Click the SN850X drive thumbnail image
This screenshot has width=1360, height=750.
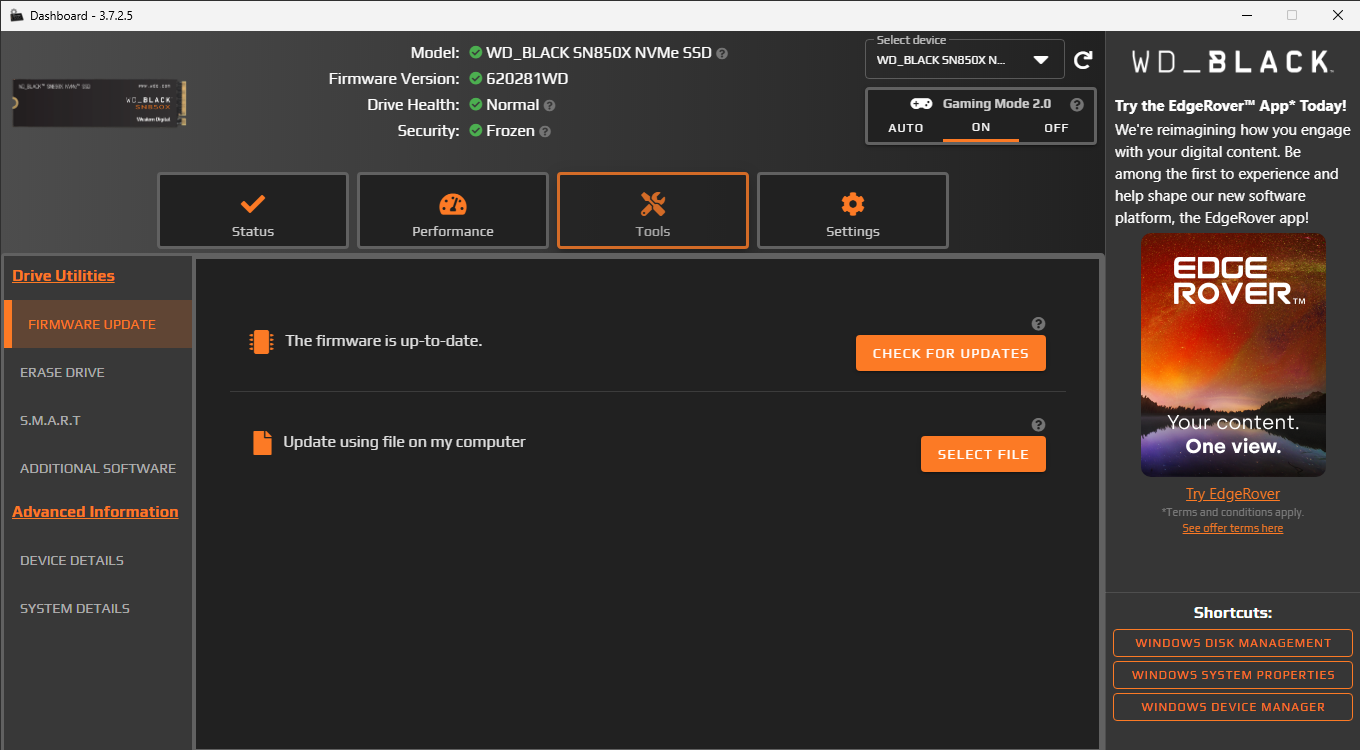99,104
